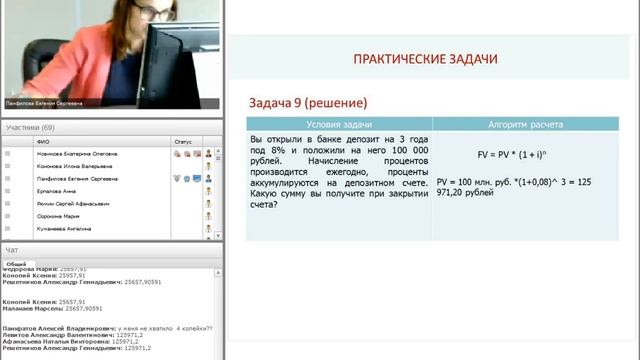This screenshot has height=360, width=640.
Task: Toggle the checkbox next to Панфилова Евгения Сергеевна
Action: [x=7, y=178]
